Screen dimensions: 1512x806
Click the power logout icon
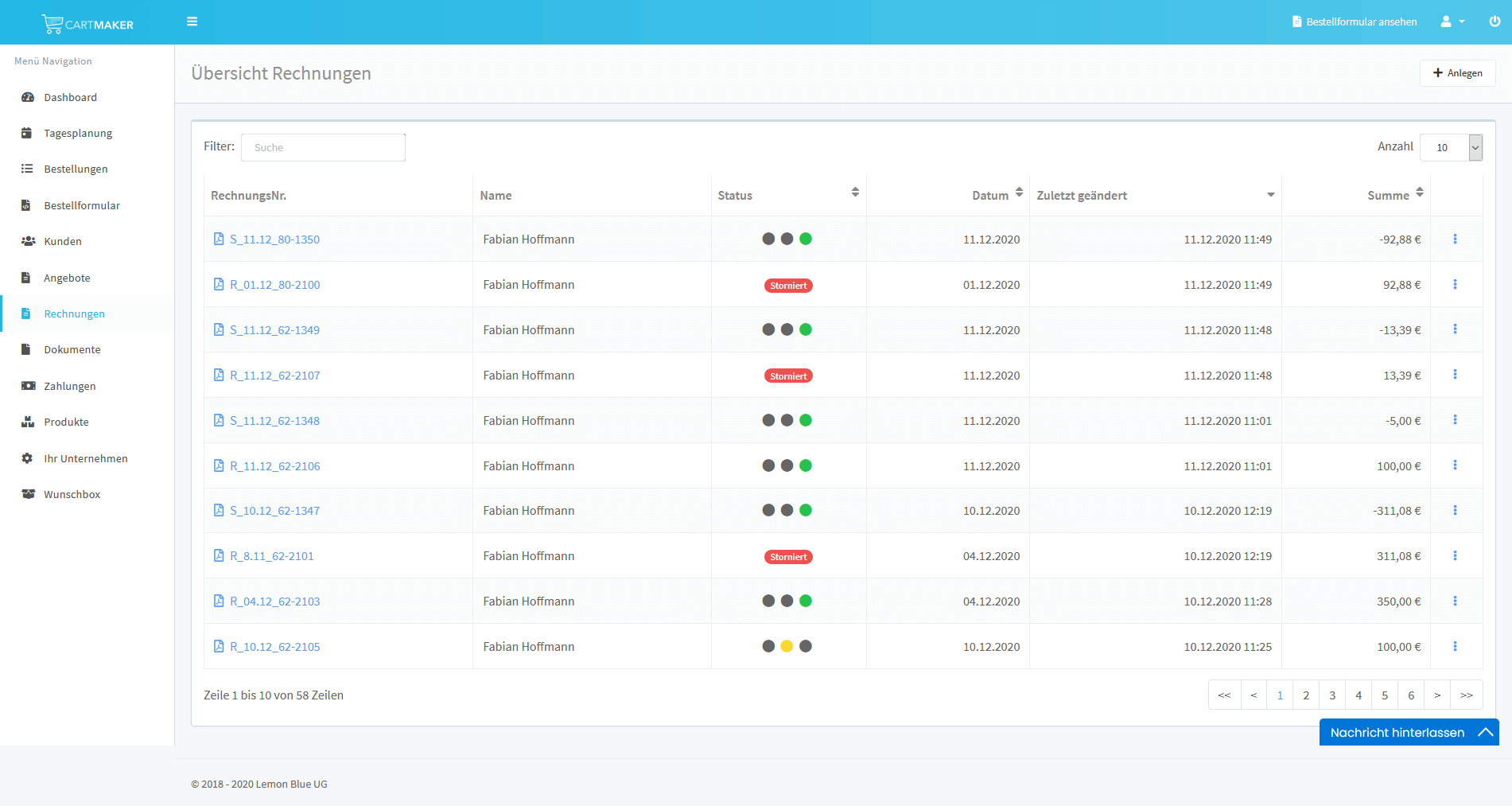point(1495,21)
